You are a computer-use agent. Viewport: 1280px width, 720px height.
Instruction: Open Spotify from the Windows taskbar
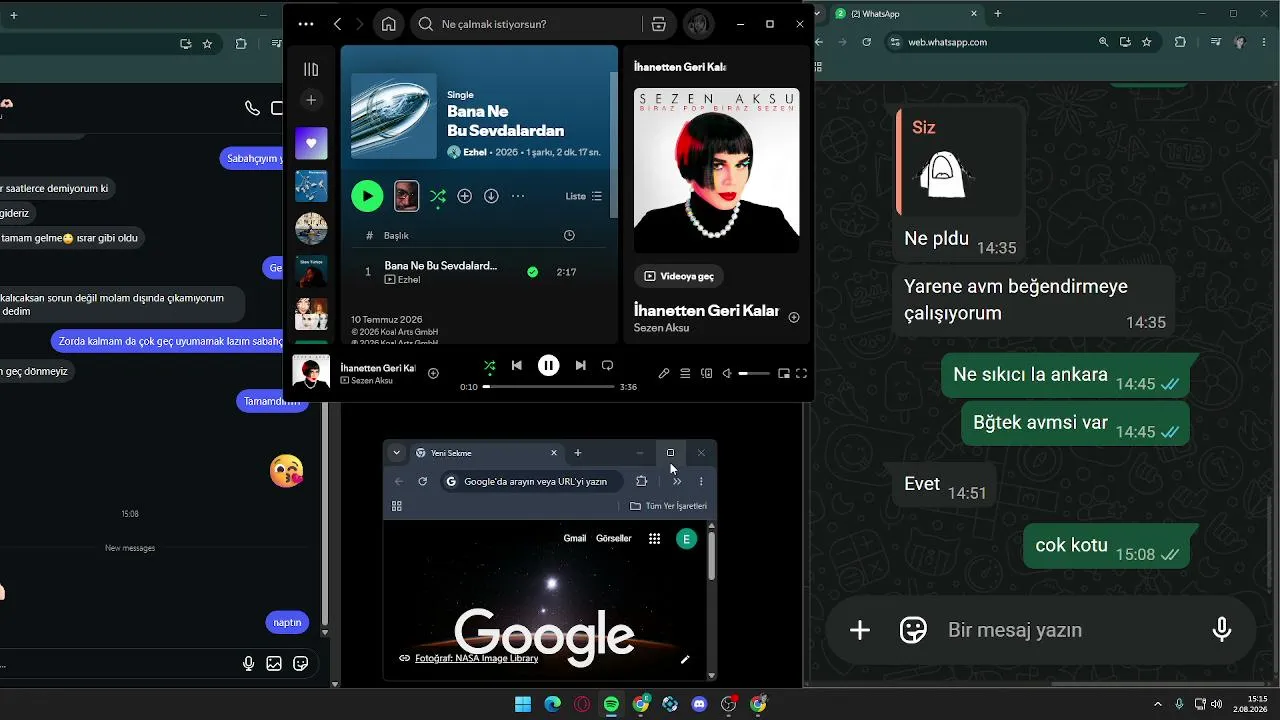(611, 704)
